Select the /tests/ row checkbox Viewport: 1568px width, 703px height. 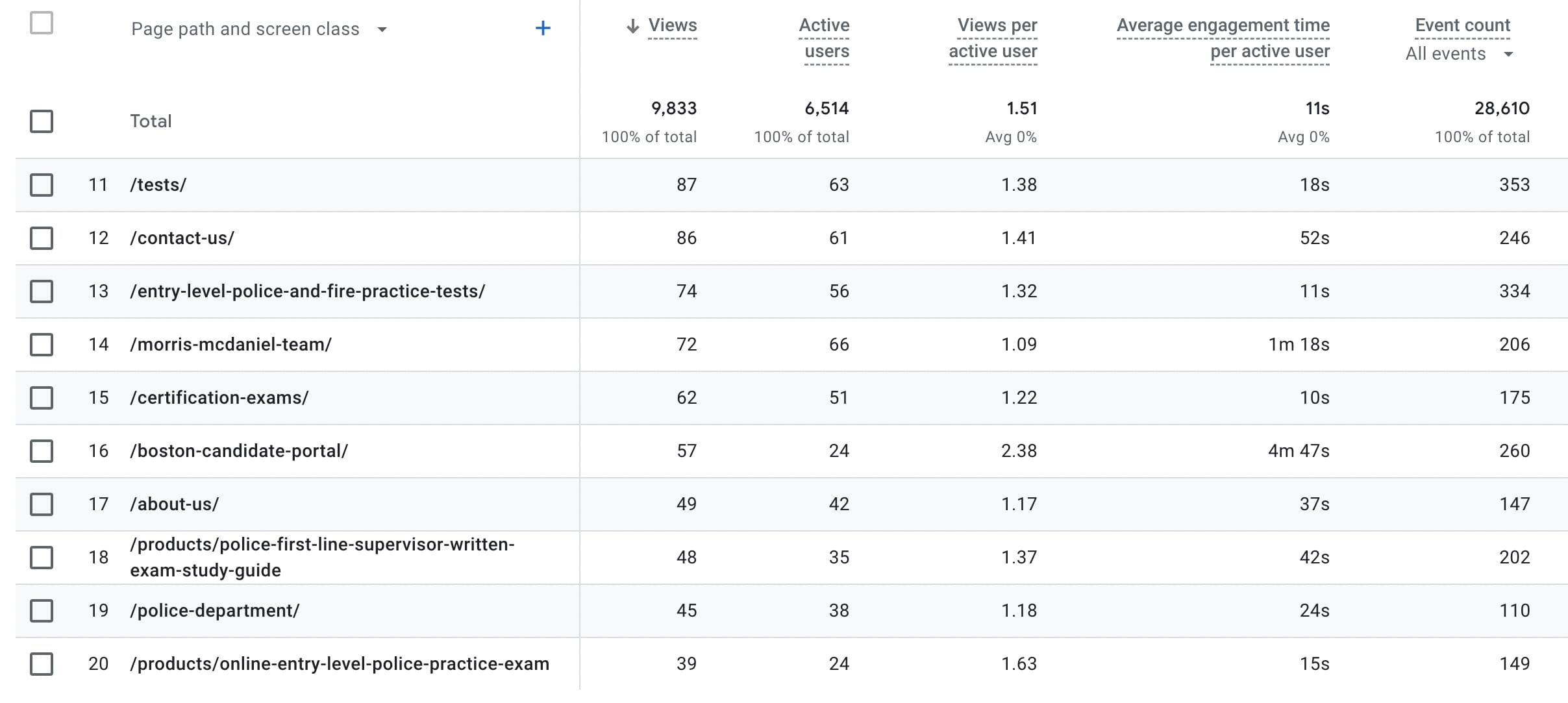pyautogui.click(x=42, y=185)
